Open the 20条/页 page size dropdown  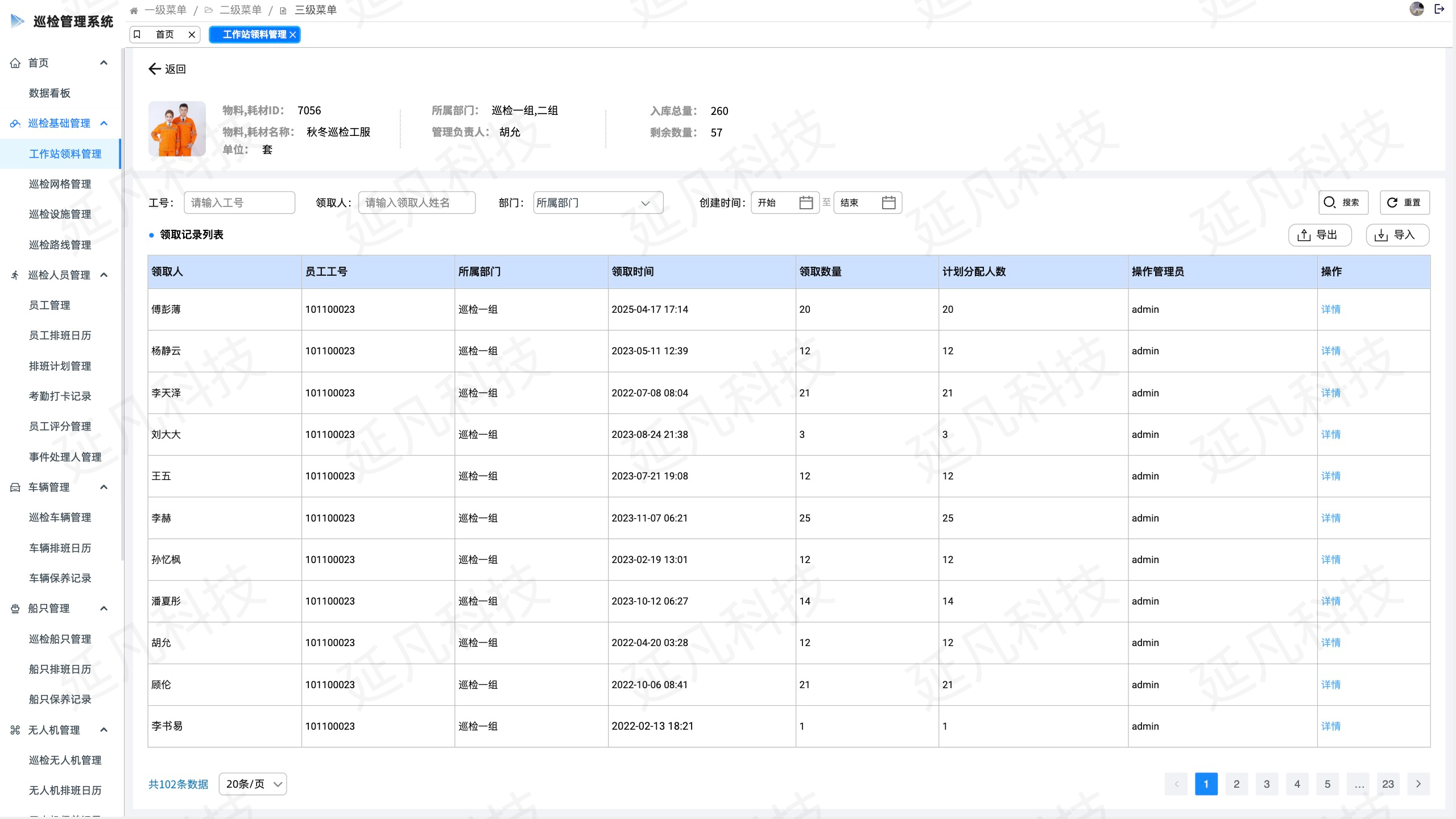[253, 784]
